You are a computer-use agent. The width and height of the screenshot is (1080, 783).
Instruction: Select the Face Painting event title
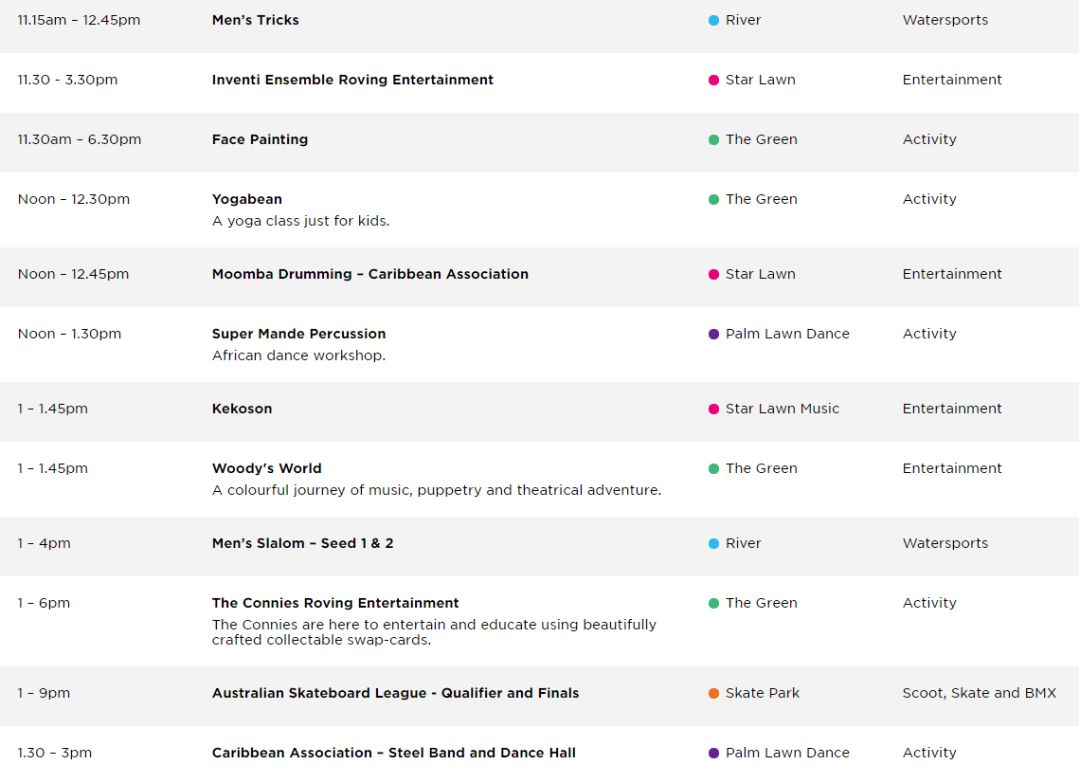point(260,140)
